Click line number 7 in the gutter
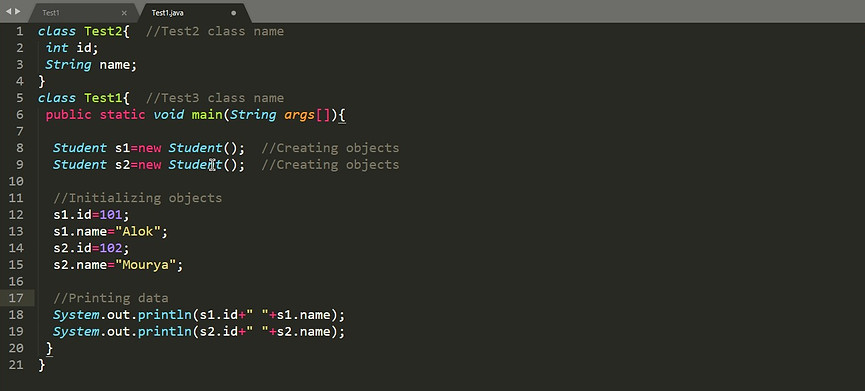The height and width of the screenshot is (391, 865). tap(20, 131)
